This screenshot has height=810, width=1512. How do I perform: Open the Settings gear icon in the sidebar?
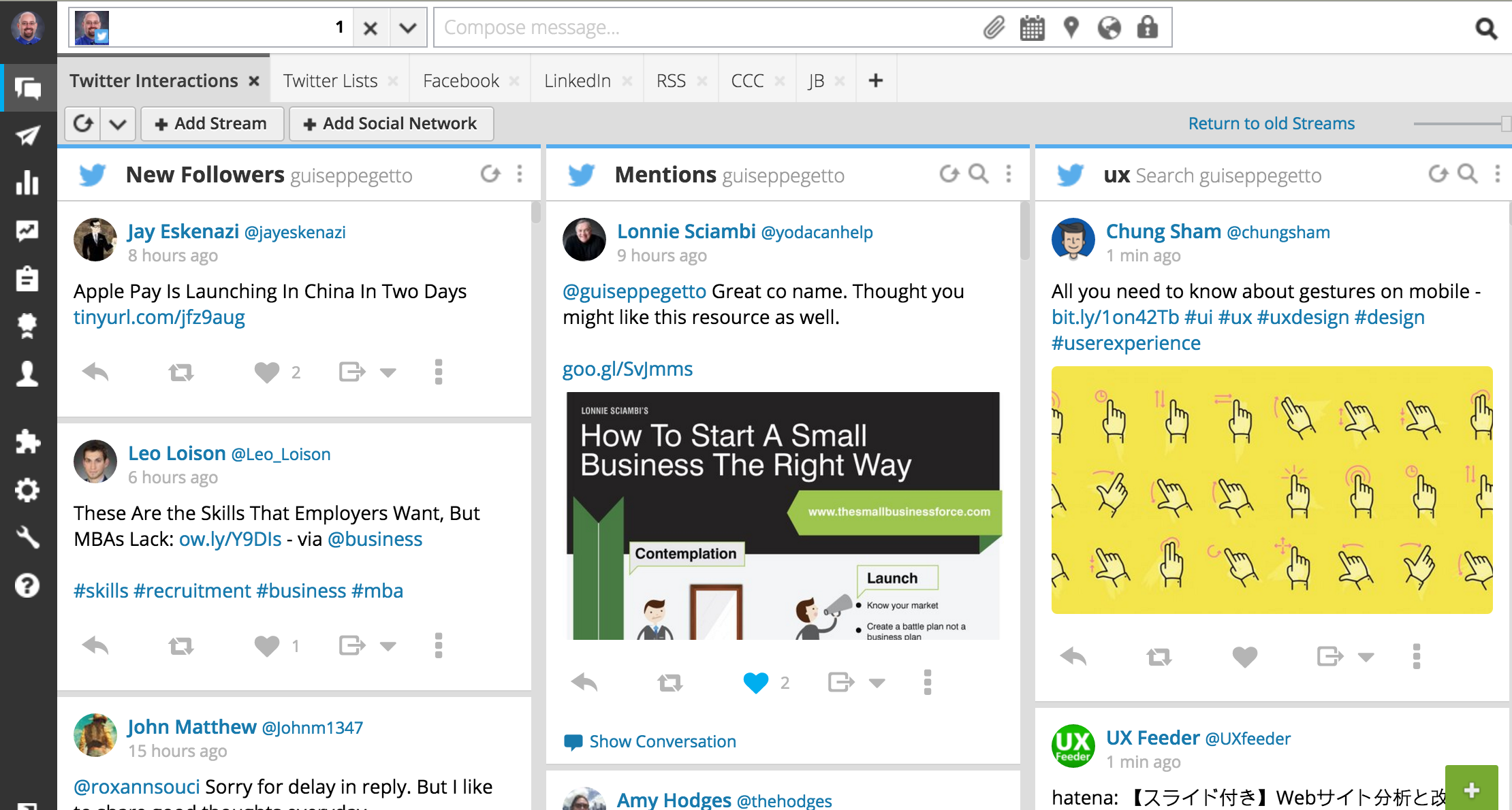click(x=28, y=489)
